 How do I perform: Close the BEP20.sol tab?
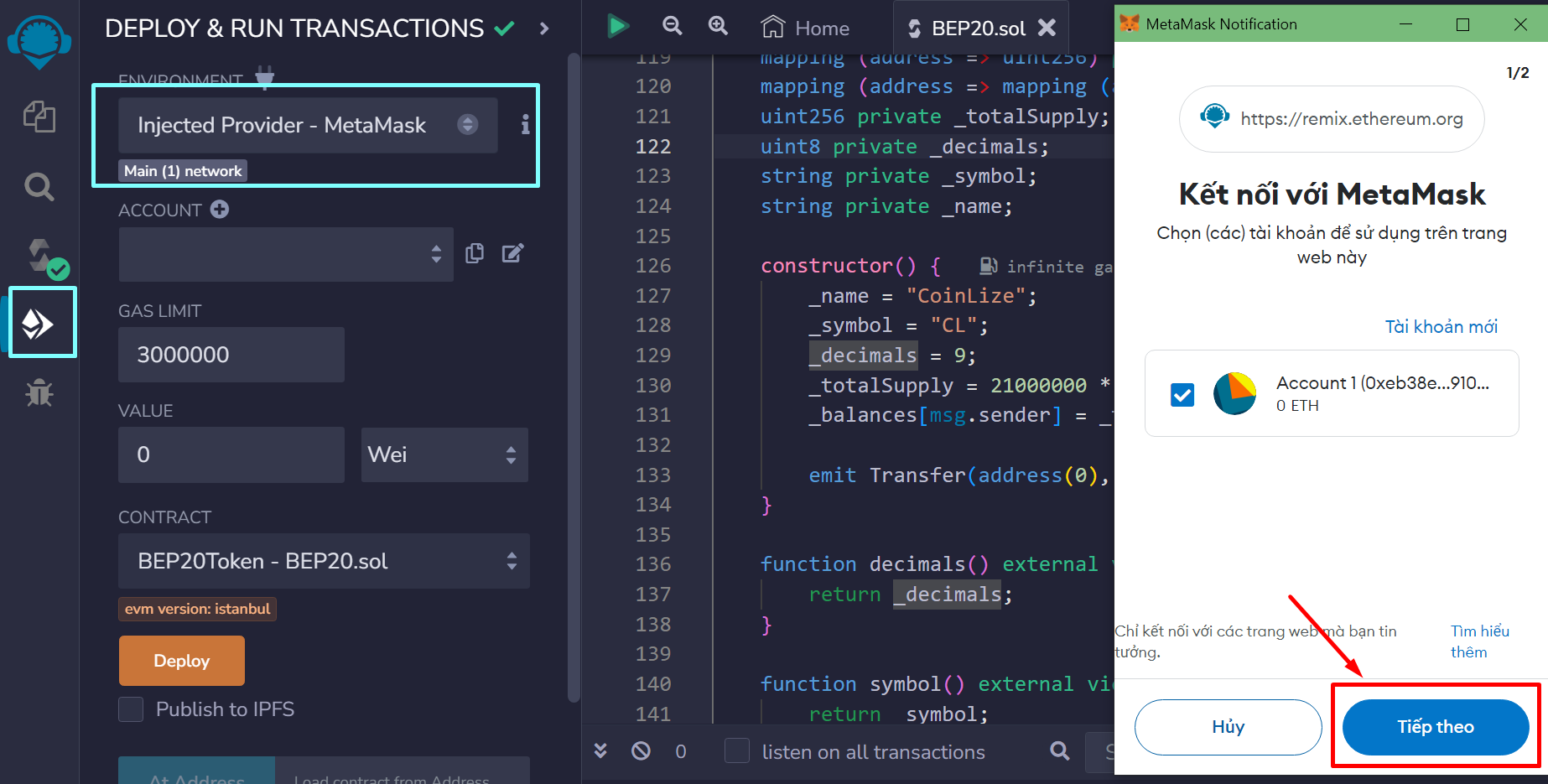pyautogui.click(x=1047, y=28)
